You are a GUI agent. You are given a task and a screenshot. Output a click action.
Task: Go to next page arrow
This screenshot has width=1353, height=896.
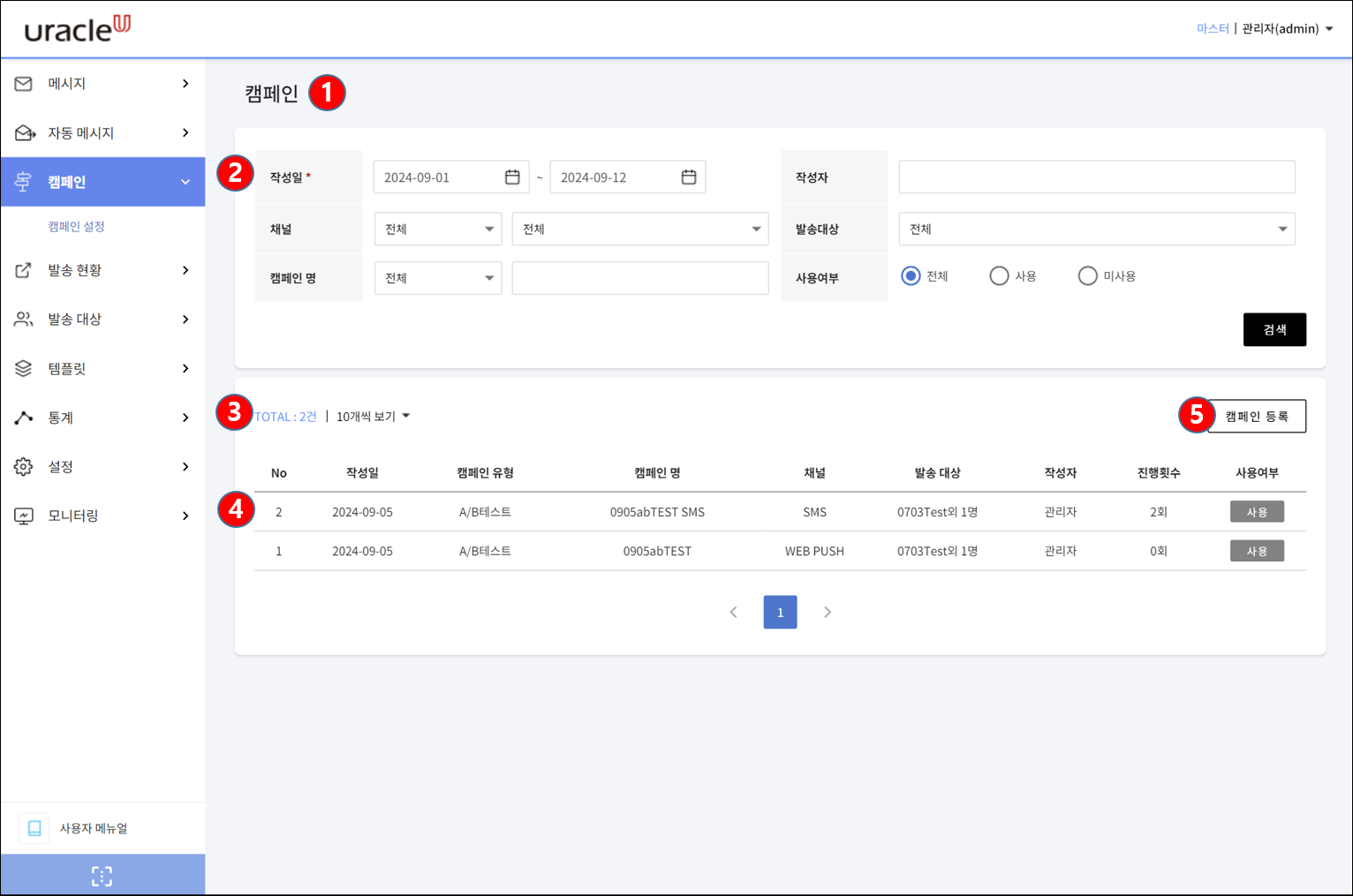tap(828, 612)
